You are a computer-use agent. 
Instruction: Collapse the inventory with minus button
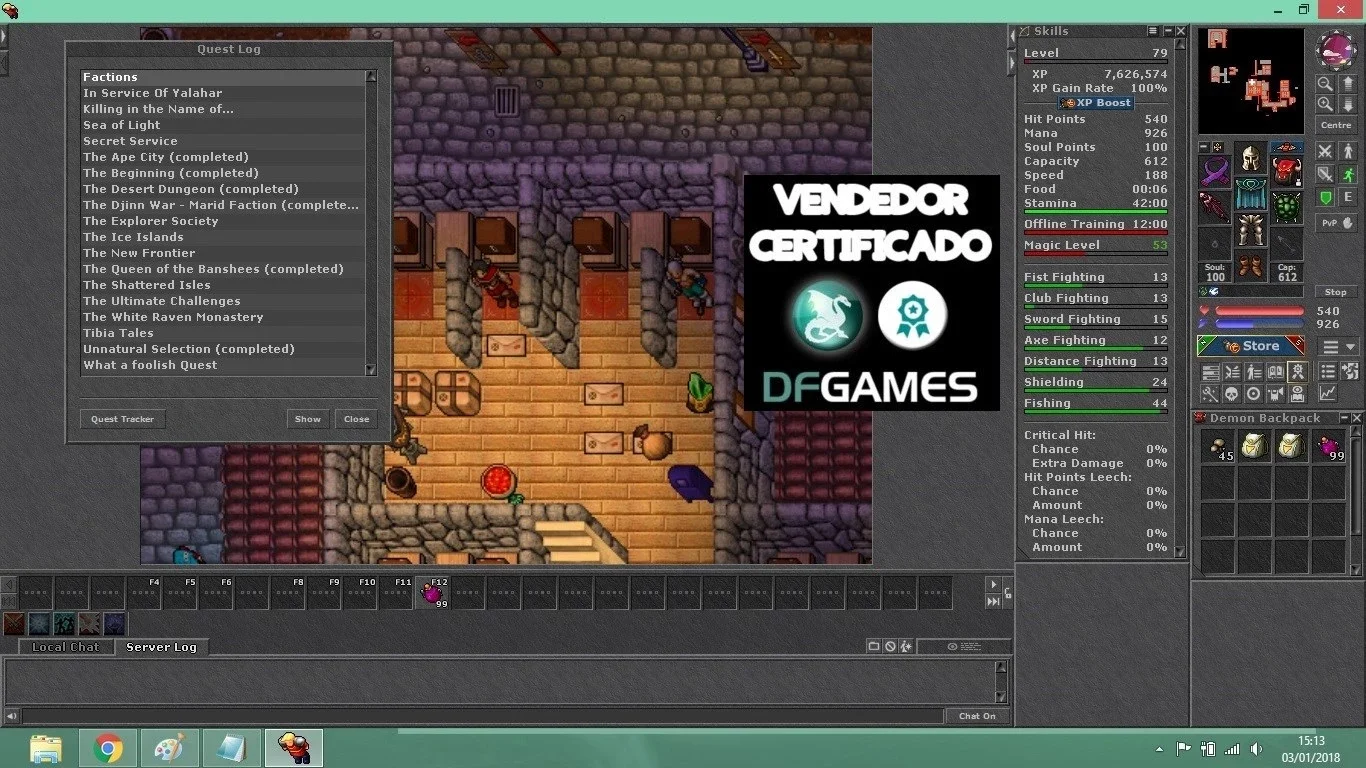[x=1205, y=147]
